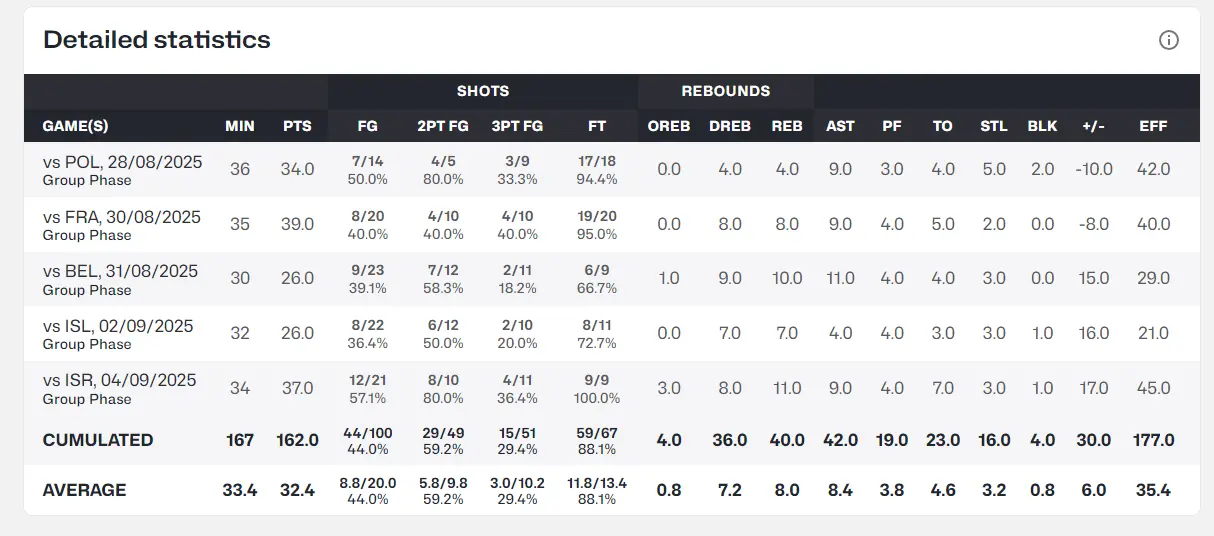Click the 3PT FG column header

(517, 126)
